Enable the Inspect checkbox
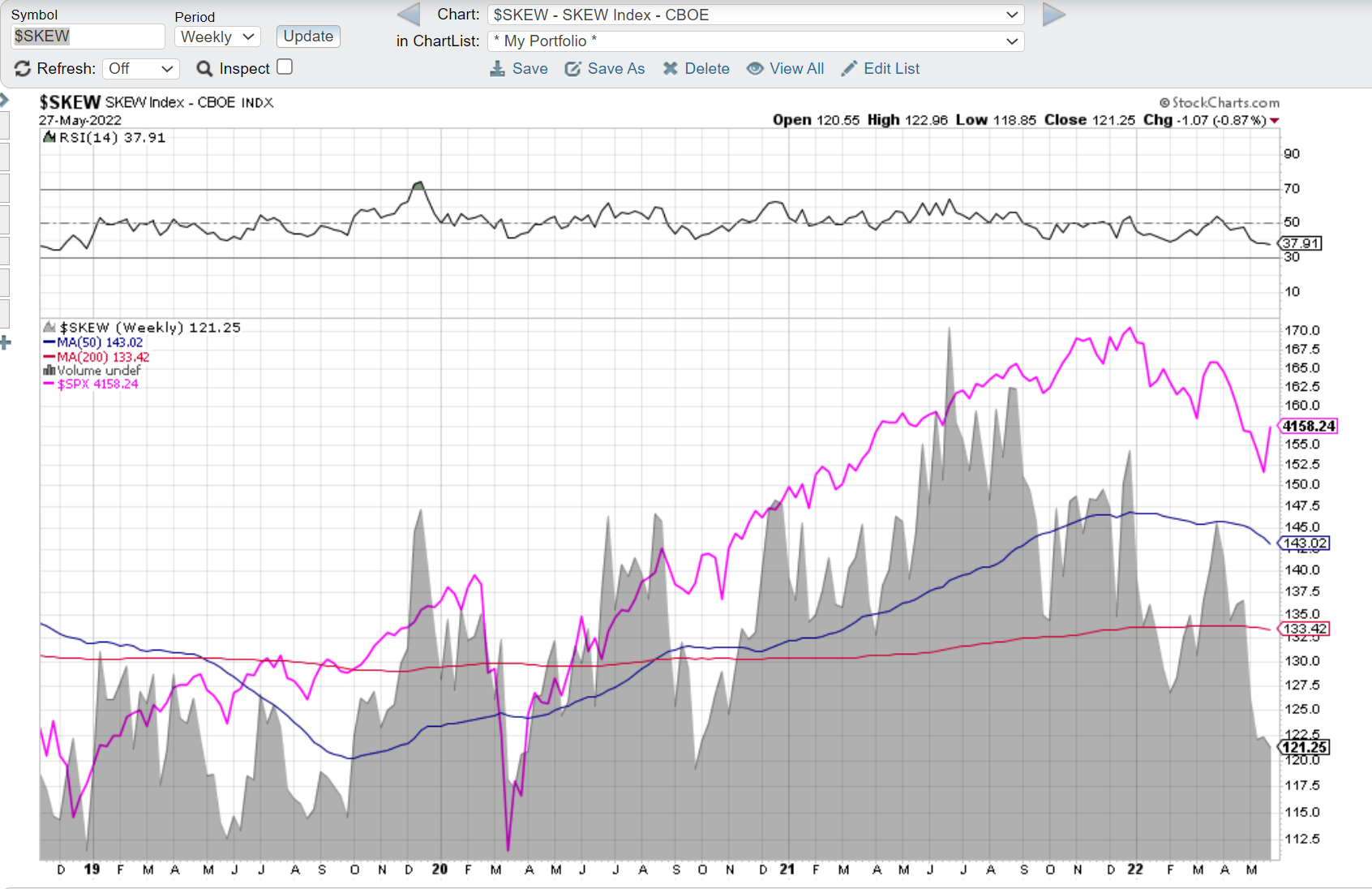Screen dimensions: 1372x889 (285, 67)
